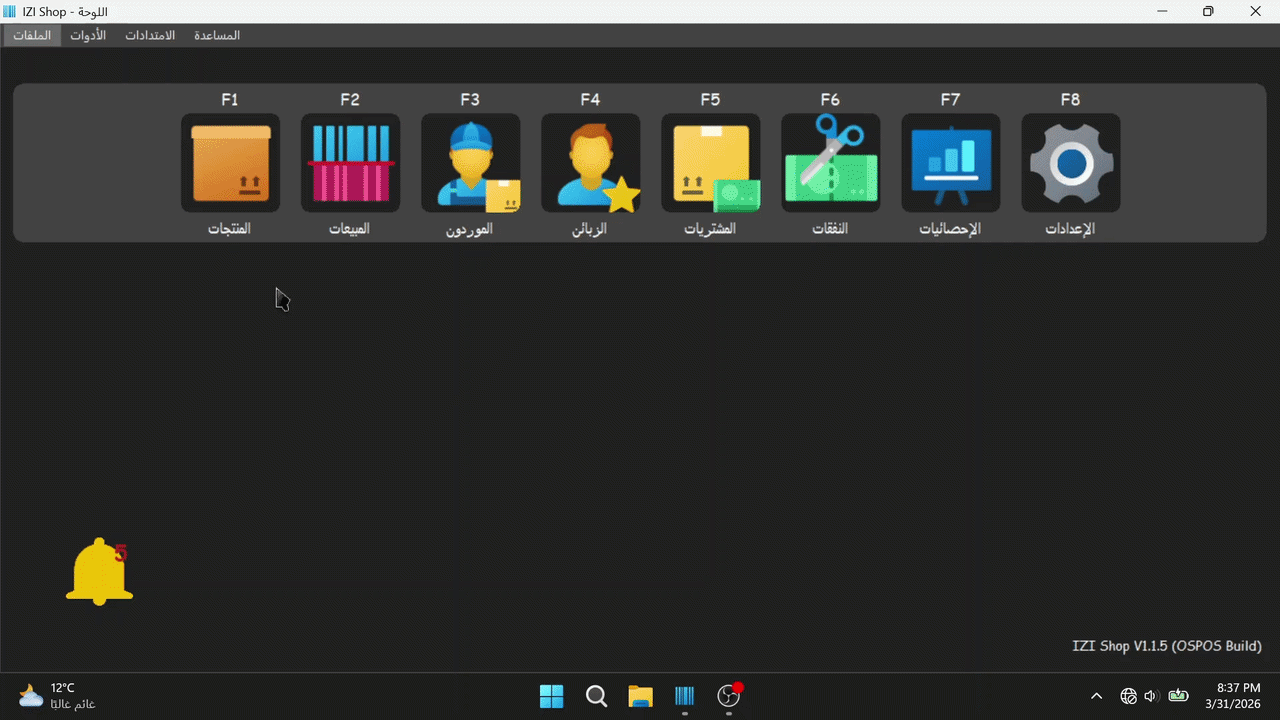Open the Extensions (الامتدادات) menu
This screenshot has width=1280, height=720.
coord(150,35)
